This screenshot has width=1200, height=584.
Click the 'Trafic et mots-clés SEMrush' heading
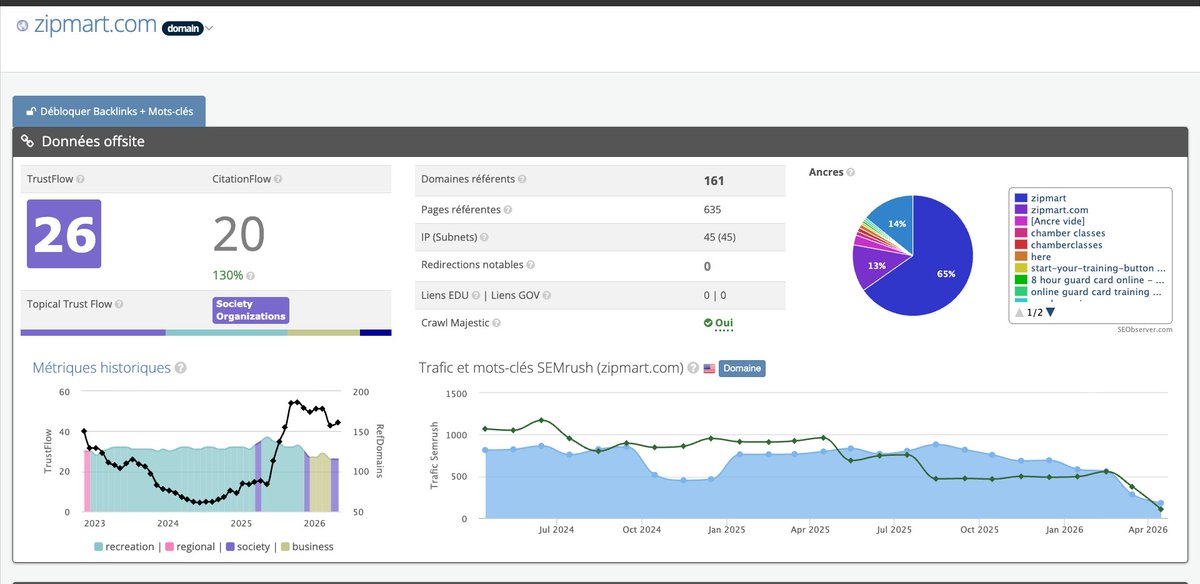tap(550, 368)
